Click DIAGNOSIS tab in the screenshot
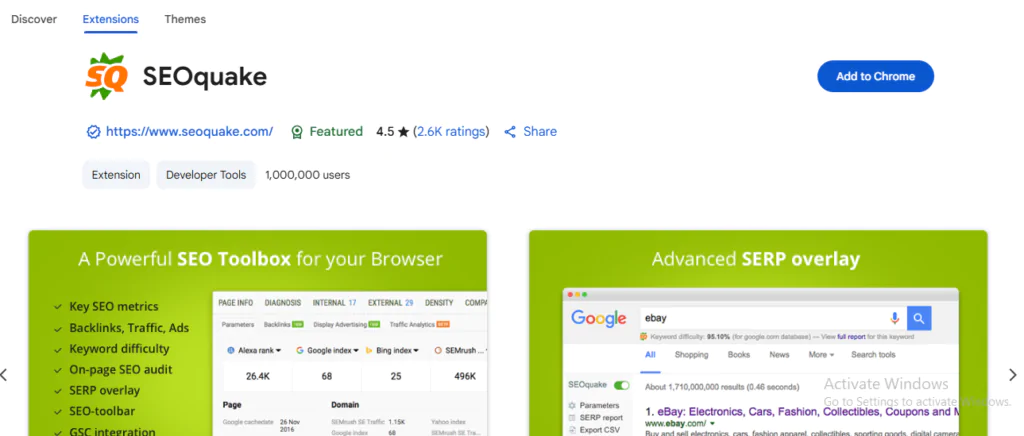This screenshot has width=1024, height=436. pos(283,303)
